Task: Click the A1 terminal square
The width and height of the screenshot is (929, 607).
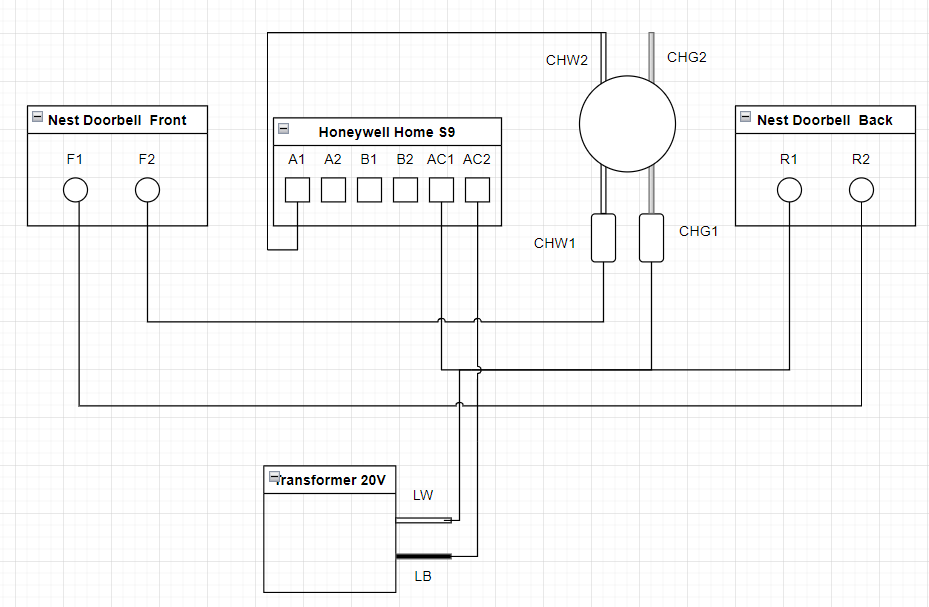Action: 297,190
